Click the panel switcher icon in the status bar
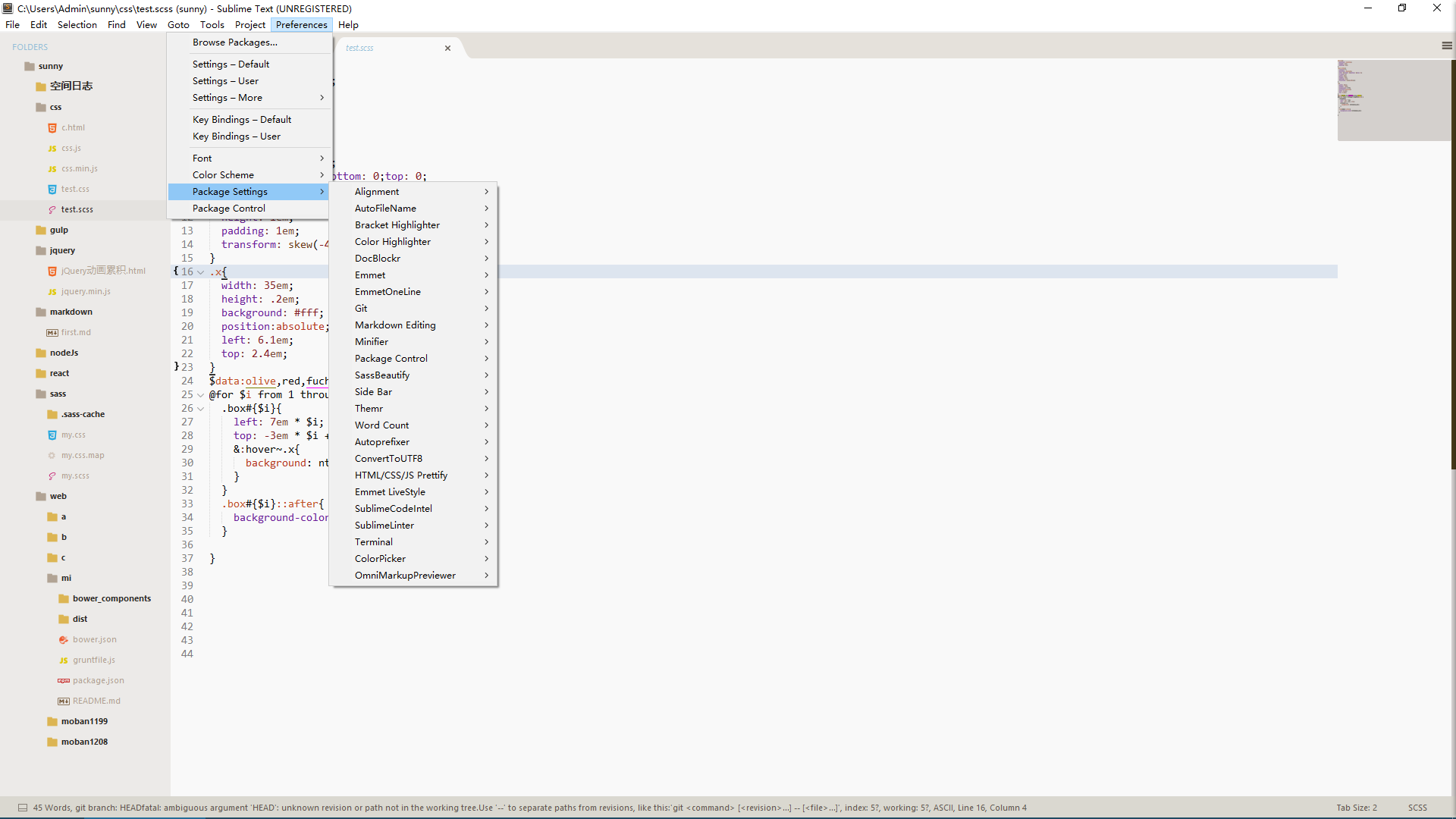 (x=23, y=808)
